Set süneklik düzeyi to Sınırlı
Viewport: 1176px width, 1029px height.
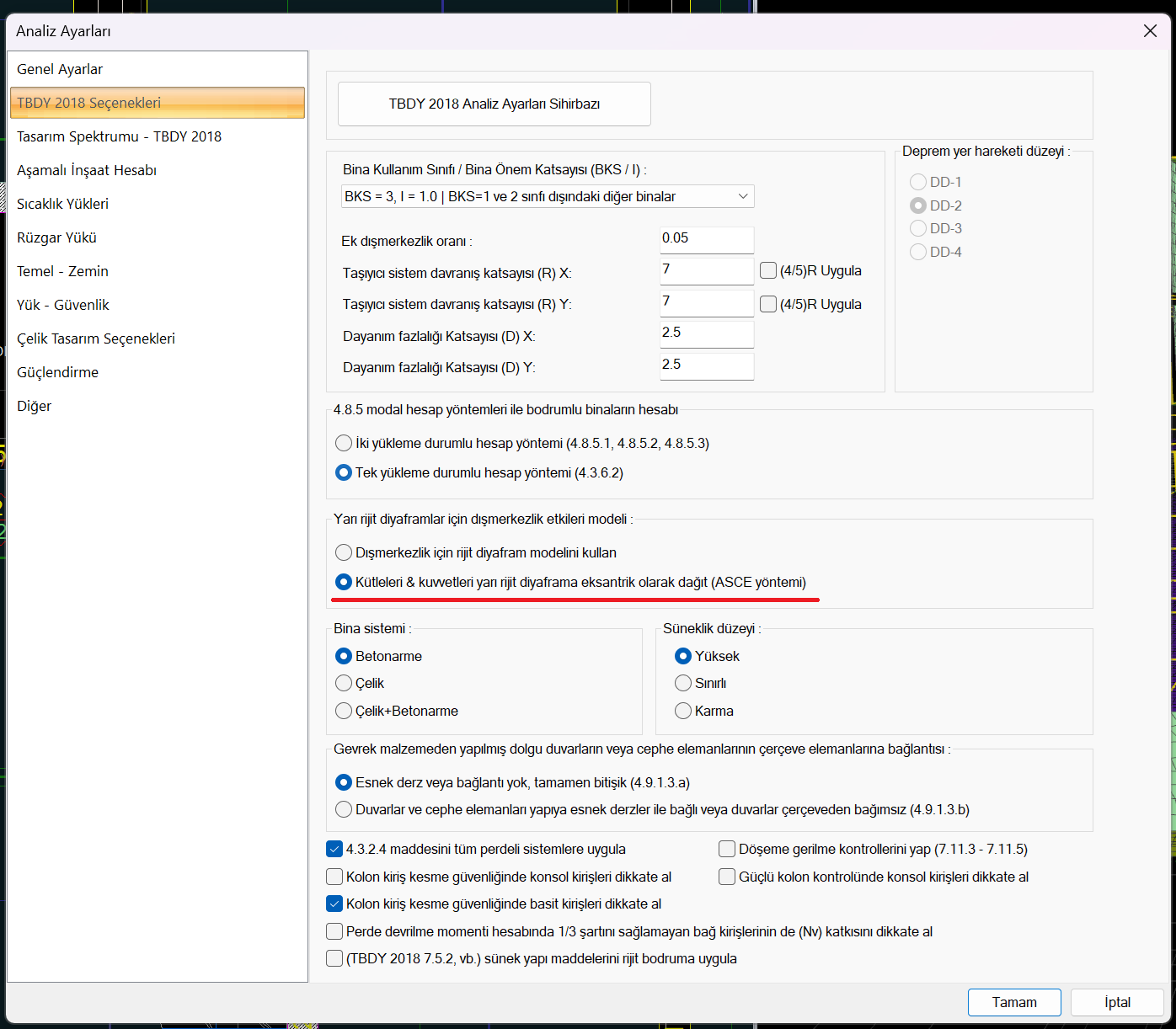[683, 683]
